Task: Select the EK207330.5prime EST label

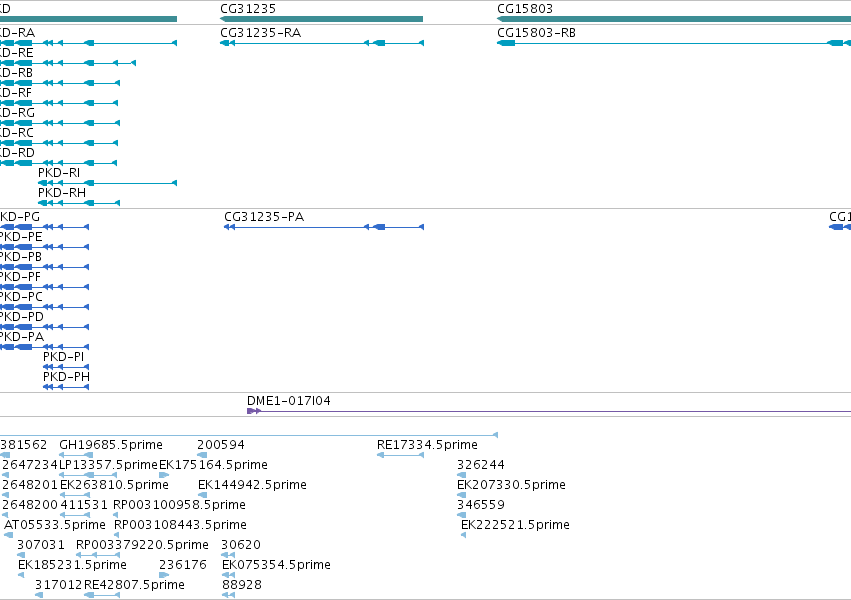Action: coord(511,484)
